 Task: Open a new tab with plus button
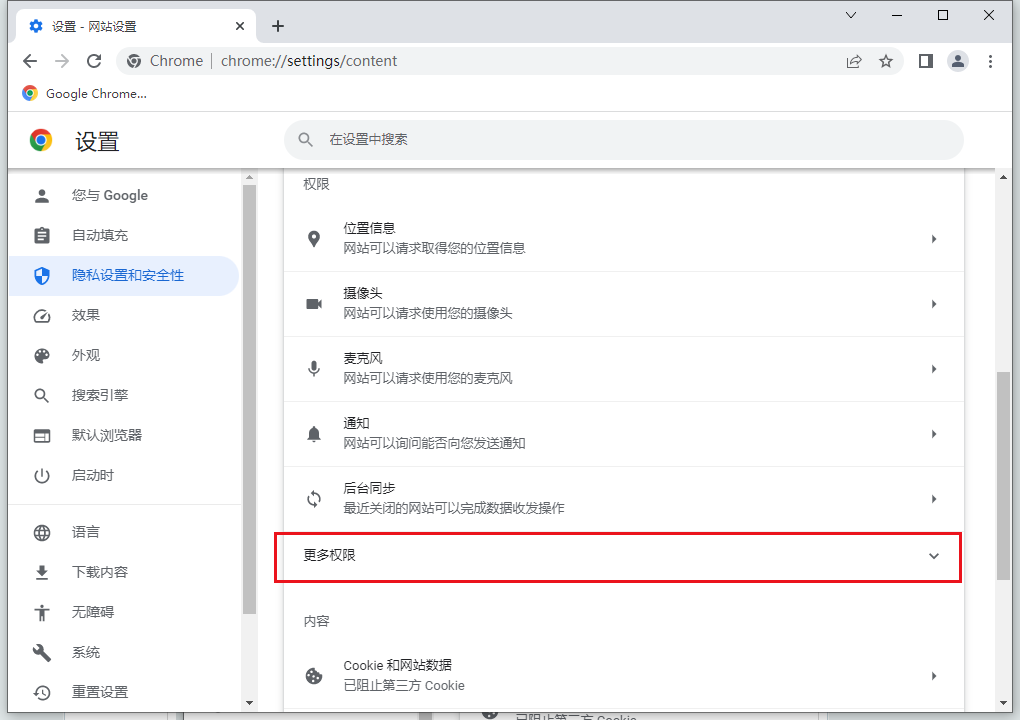pos(278,26)
